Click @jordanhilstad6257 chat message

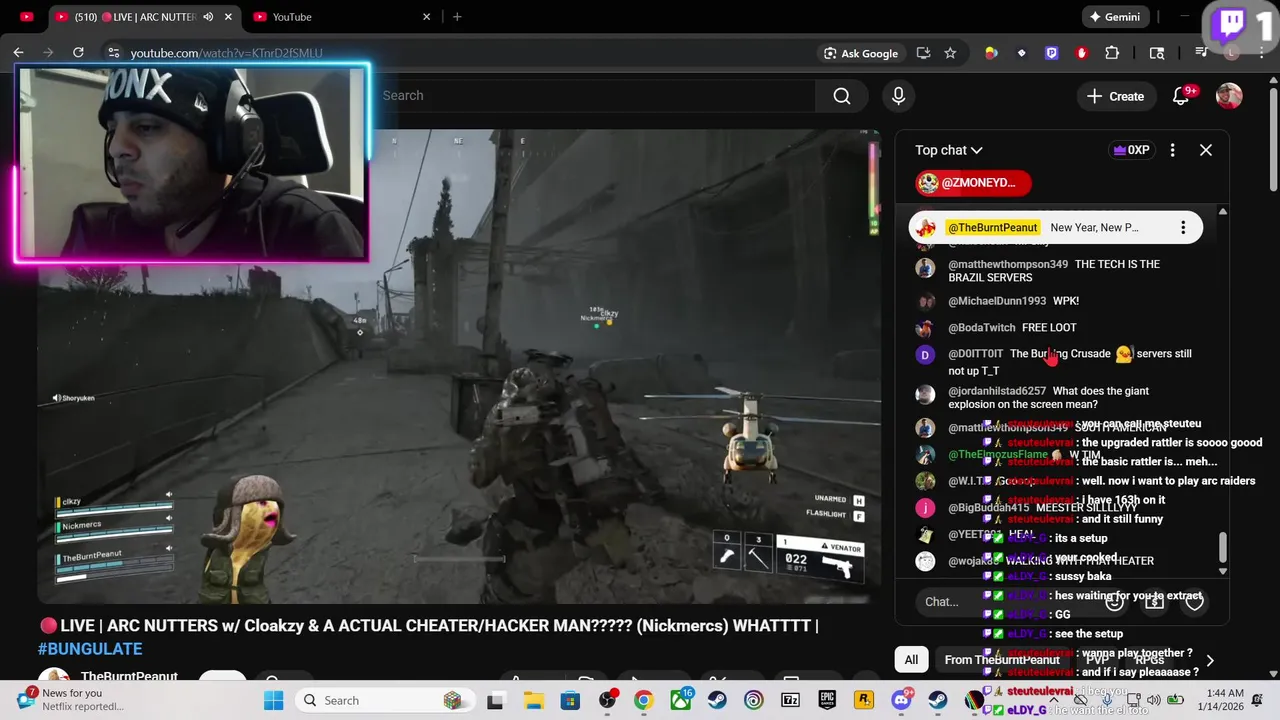(x=1049, y=397)
